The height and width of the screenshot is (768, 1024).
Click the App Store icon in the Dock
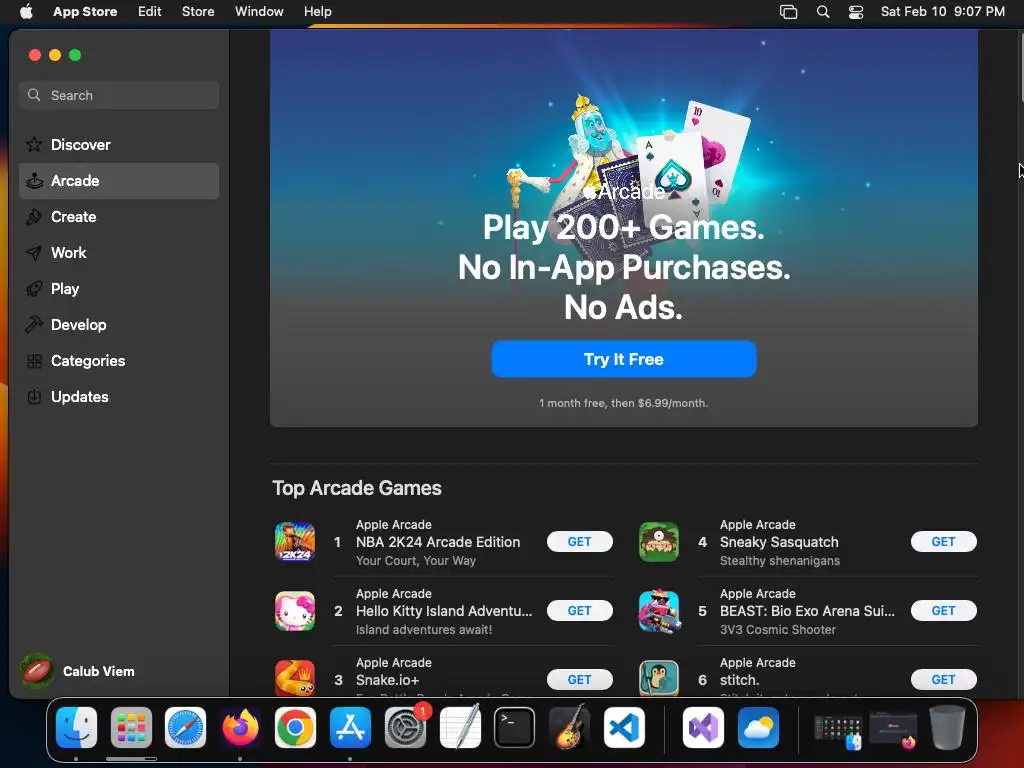click(x=350, y=727)
